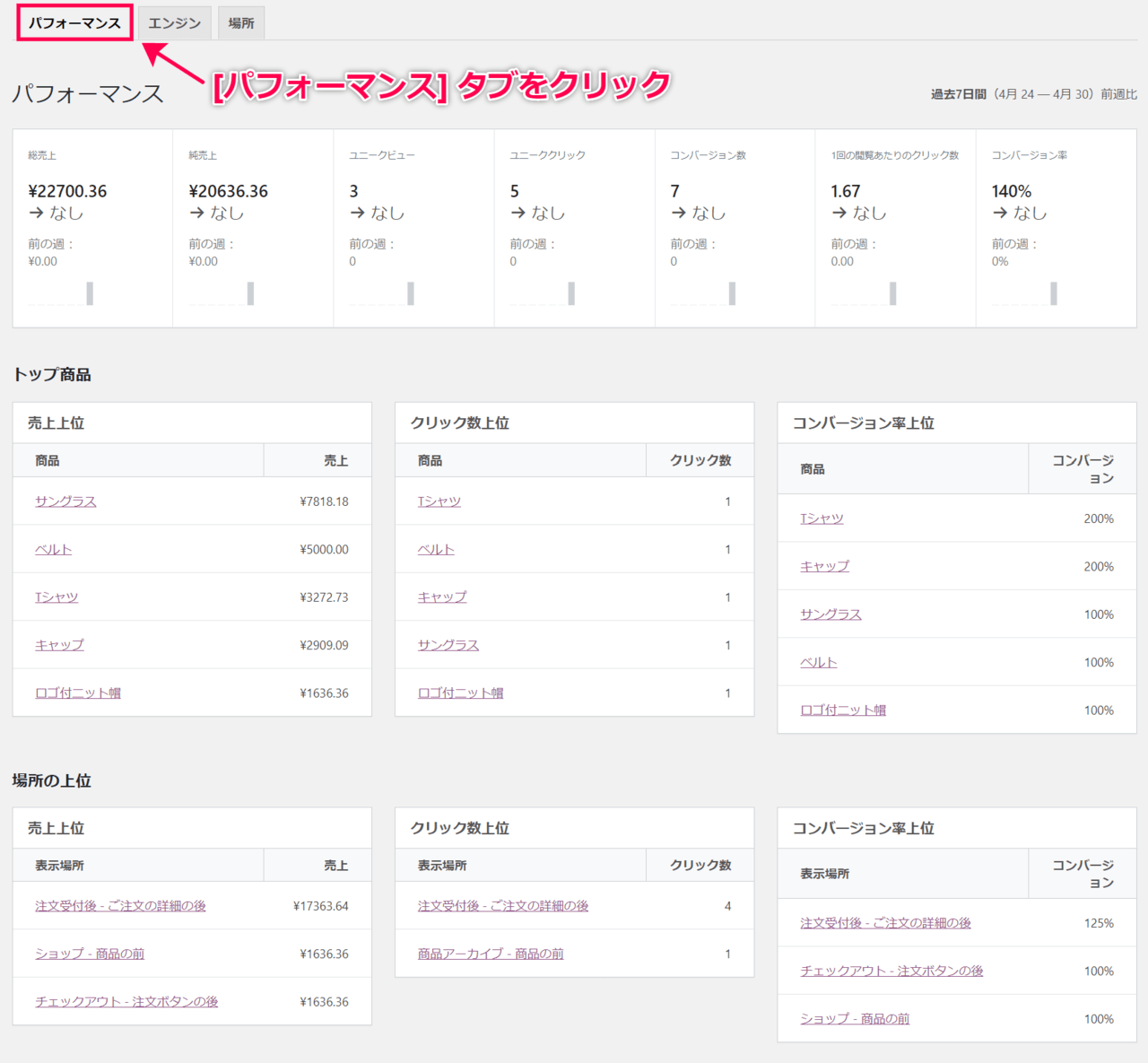This screenshot has width=1148, height=1063.
Task: Click the 1.67 clicks-per-view value
Action: [x=845, y=191]
